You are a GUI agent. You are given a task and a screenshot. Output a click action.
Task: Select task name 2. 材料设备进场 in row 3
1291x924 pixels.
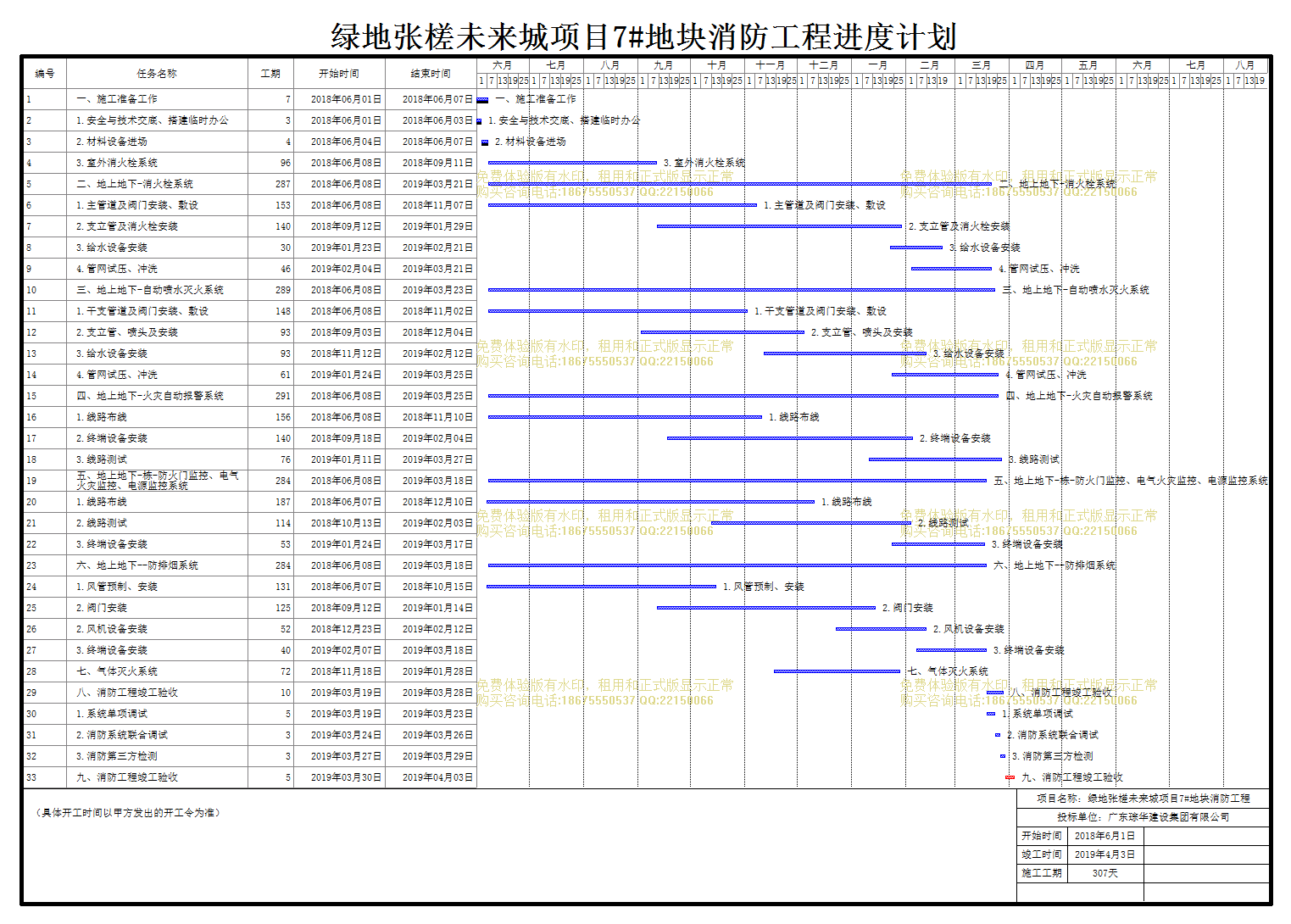pyautogui.click(x=112, y=142)
